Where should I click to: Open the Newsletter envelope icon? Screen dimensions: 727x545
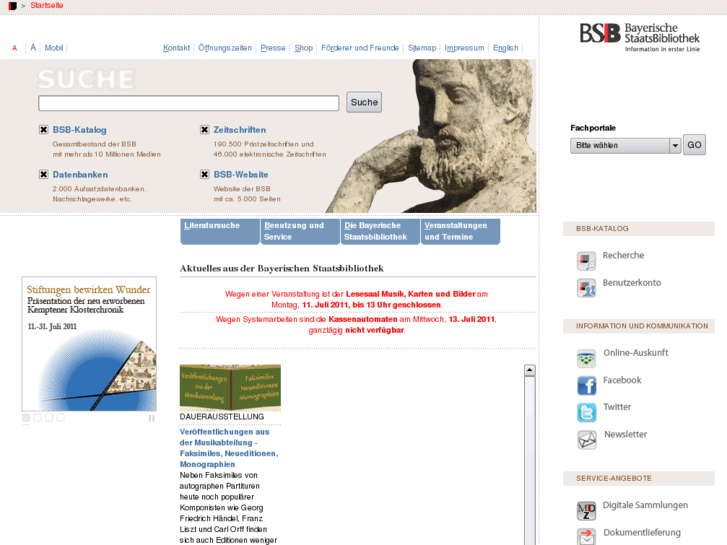(586, 440)
